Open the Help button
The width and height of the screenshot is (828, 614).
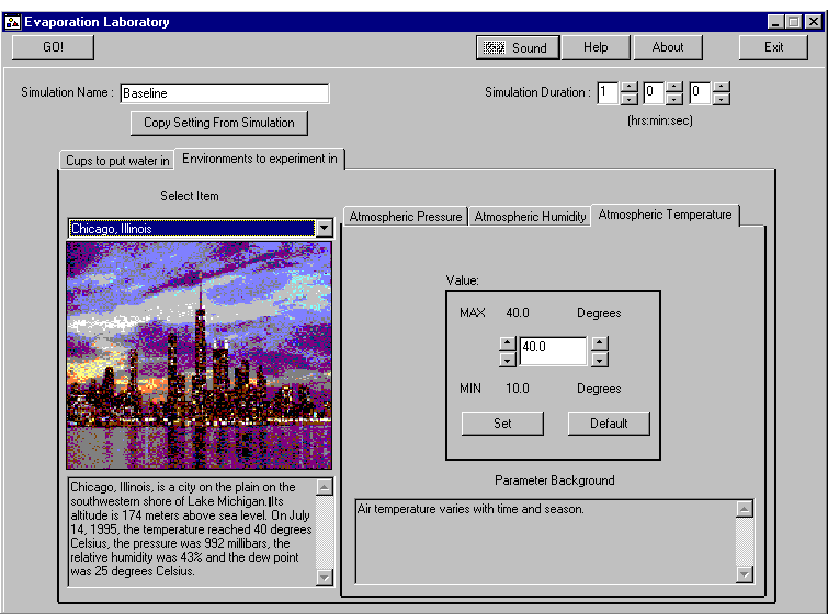click(x=596, y=47)
